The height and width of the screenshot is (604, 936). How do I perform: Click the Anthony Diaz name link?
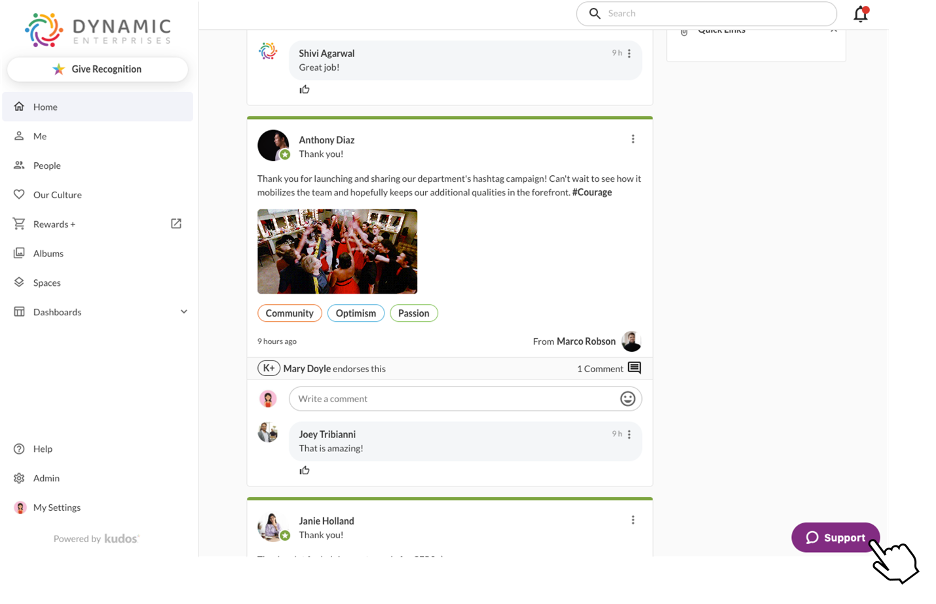pos(327,140)
